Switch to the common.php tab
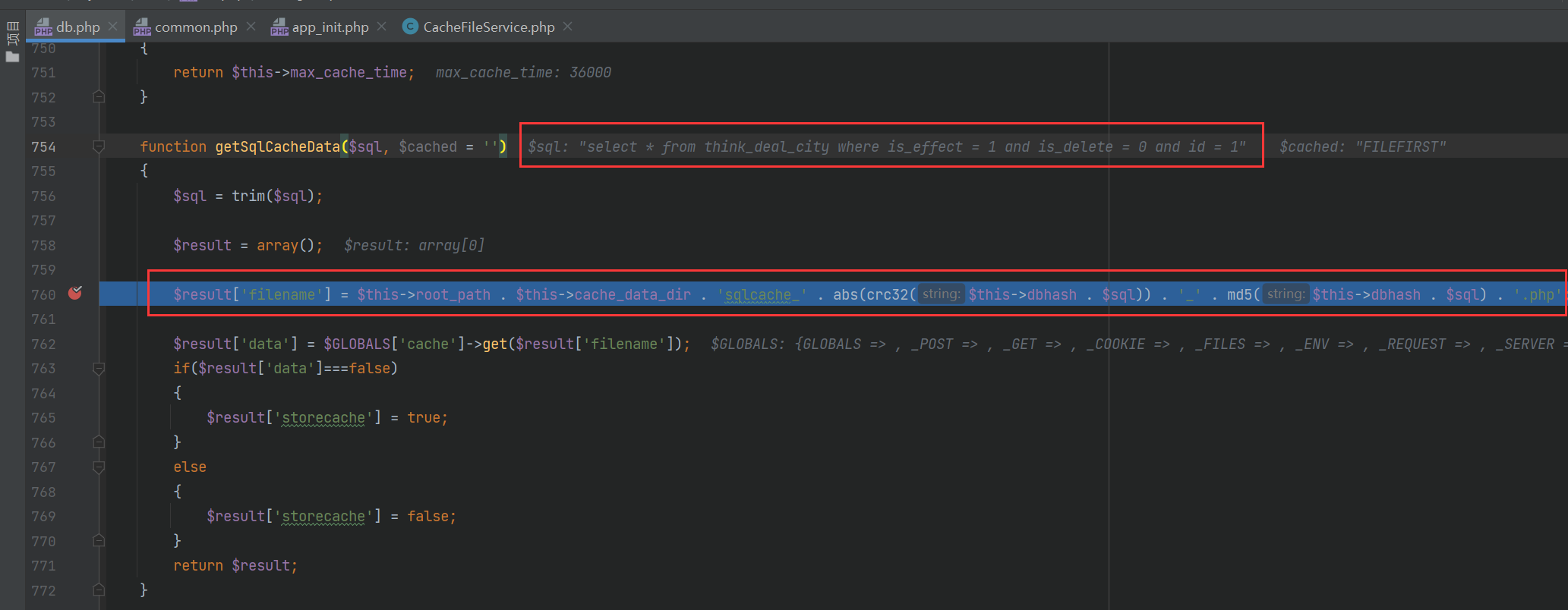1568x610 pixels. (x=195, y=27)
